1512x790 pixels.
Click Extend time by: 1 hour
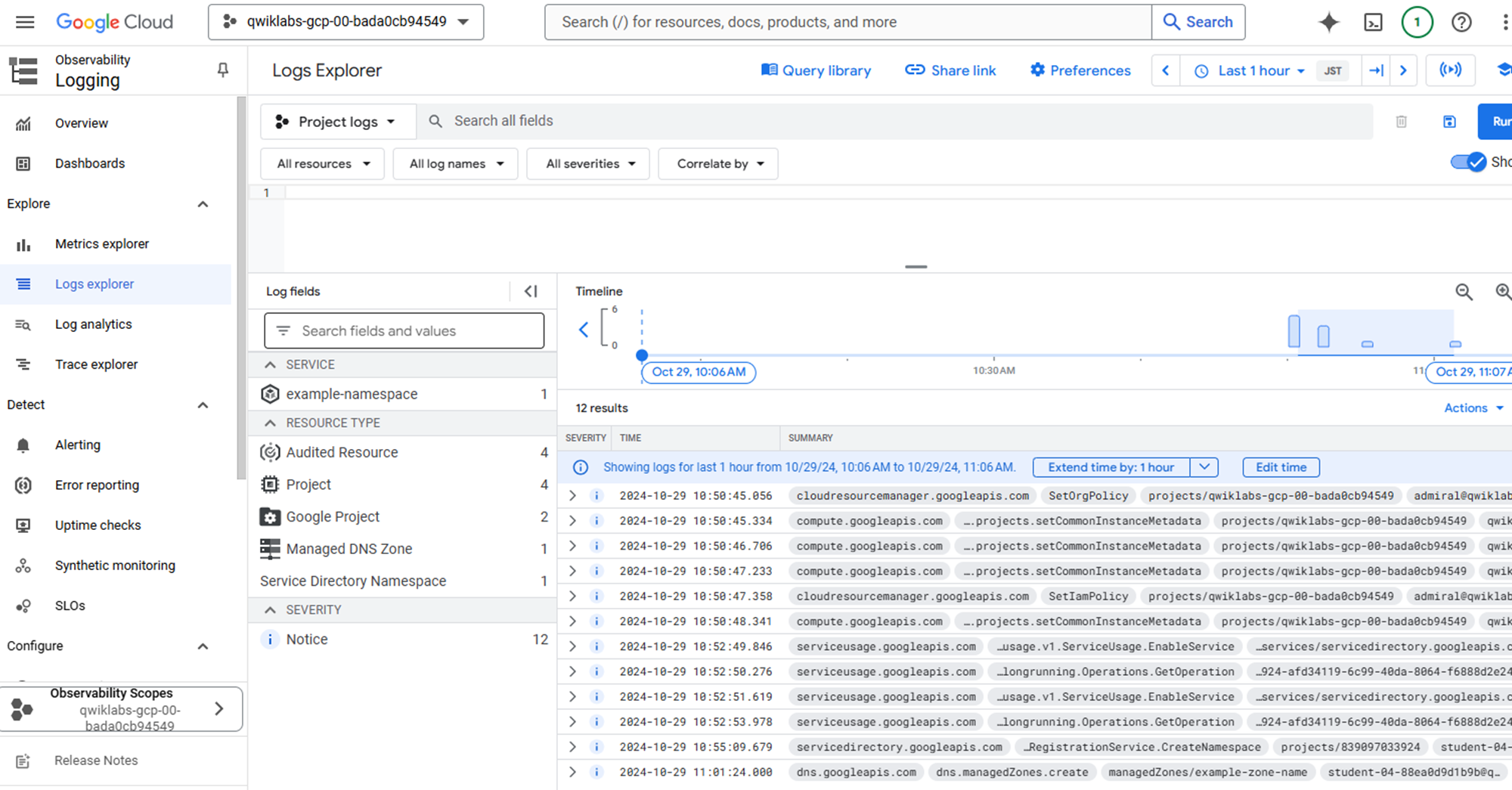[1111, 467]
